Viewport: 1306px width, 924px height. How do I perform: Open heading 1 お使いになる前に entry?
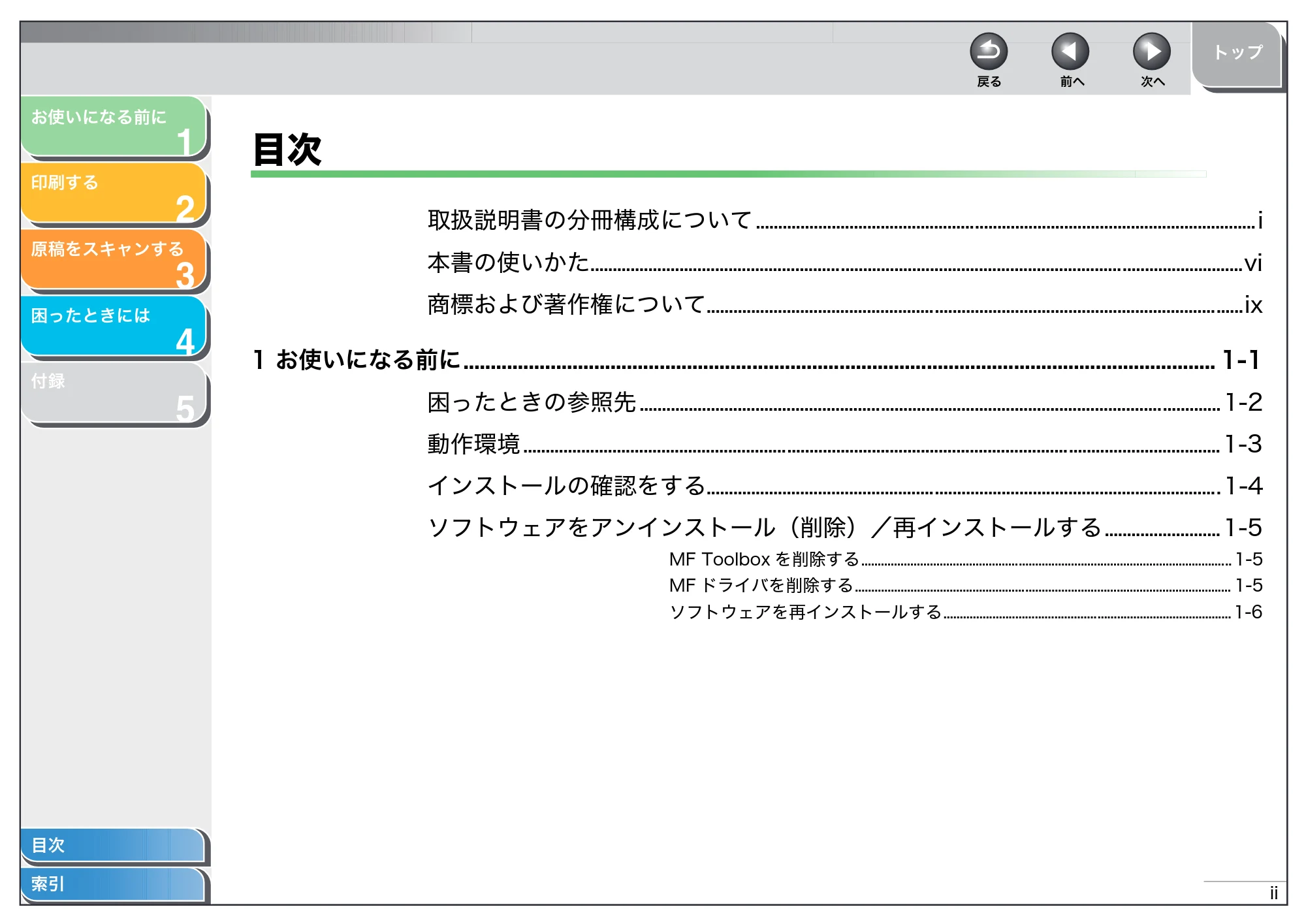[757, 360]
